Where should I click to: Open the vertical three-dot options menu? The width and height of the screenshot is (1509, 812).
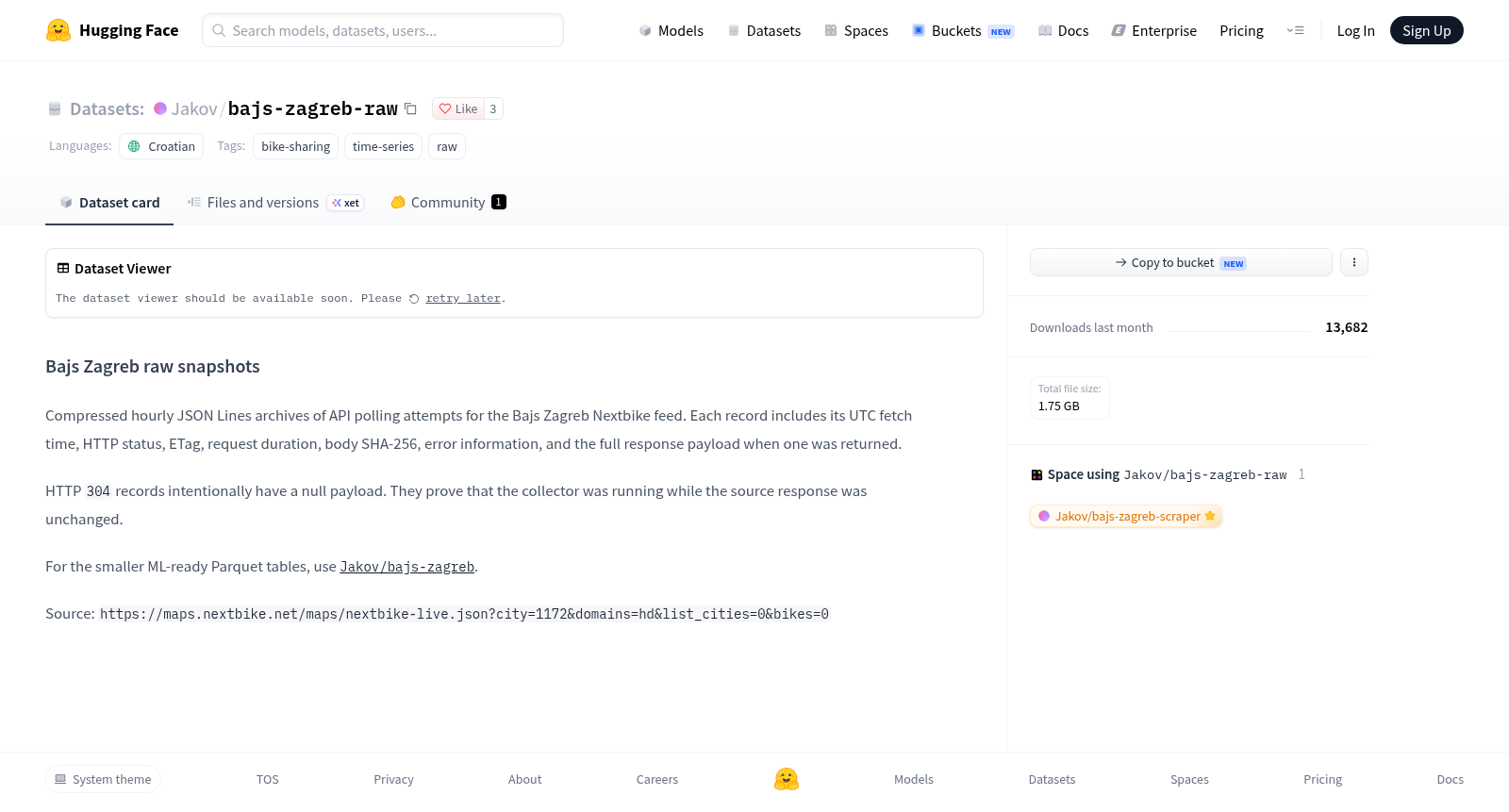tap(1354, 262)
